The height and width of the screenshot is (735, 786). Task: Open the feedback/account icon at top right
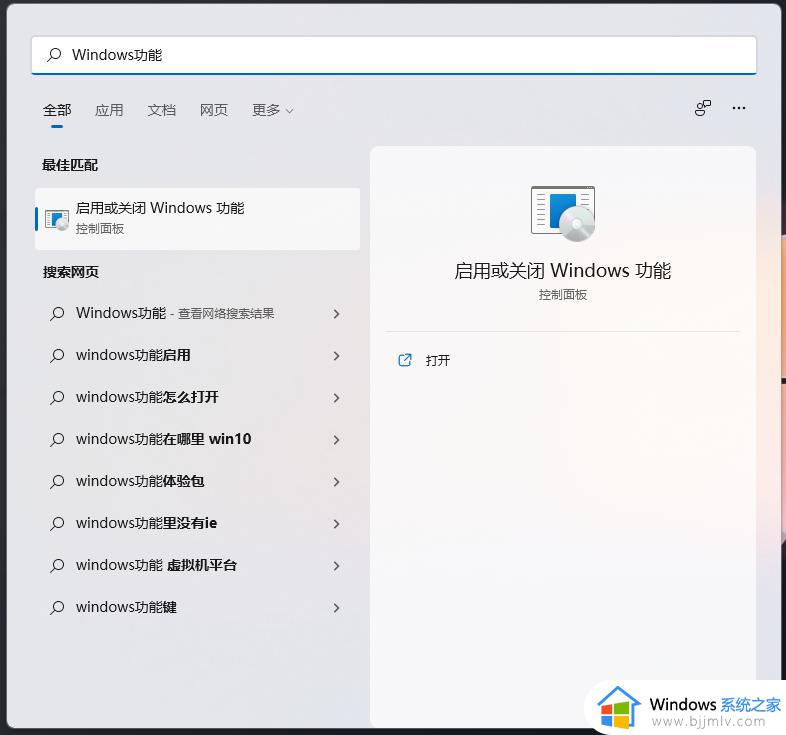click(x=703, y=108)
